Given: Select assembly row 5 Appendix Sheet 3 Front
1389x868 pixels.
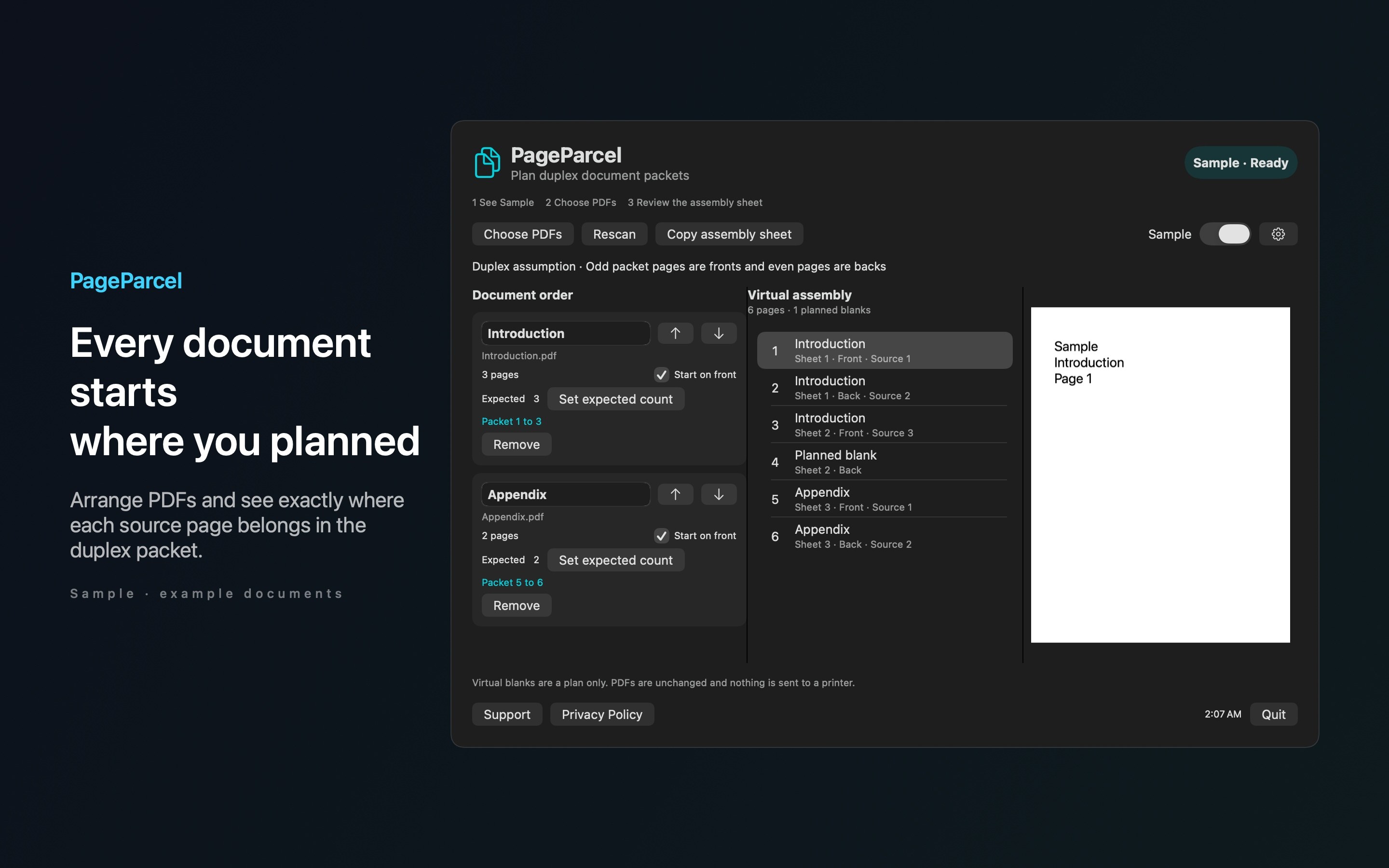Looking at the screenshot, I should 885,499.
